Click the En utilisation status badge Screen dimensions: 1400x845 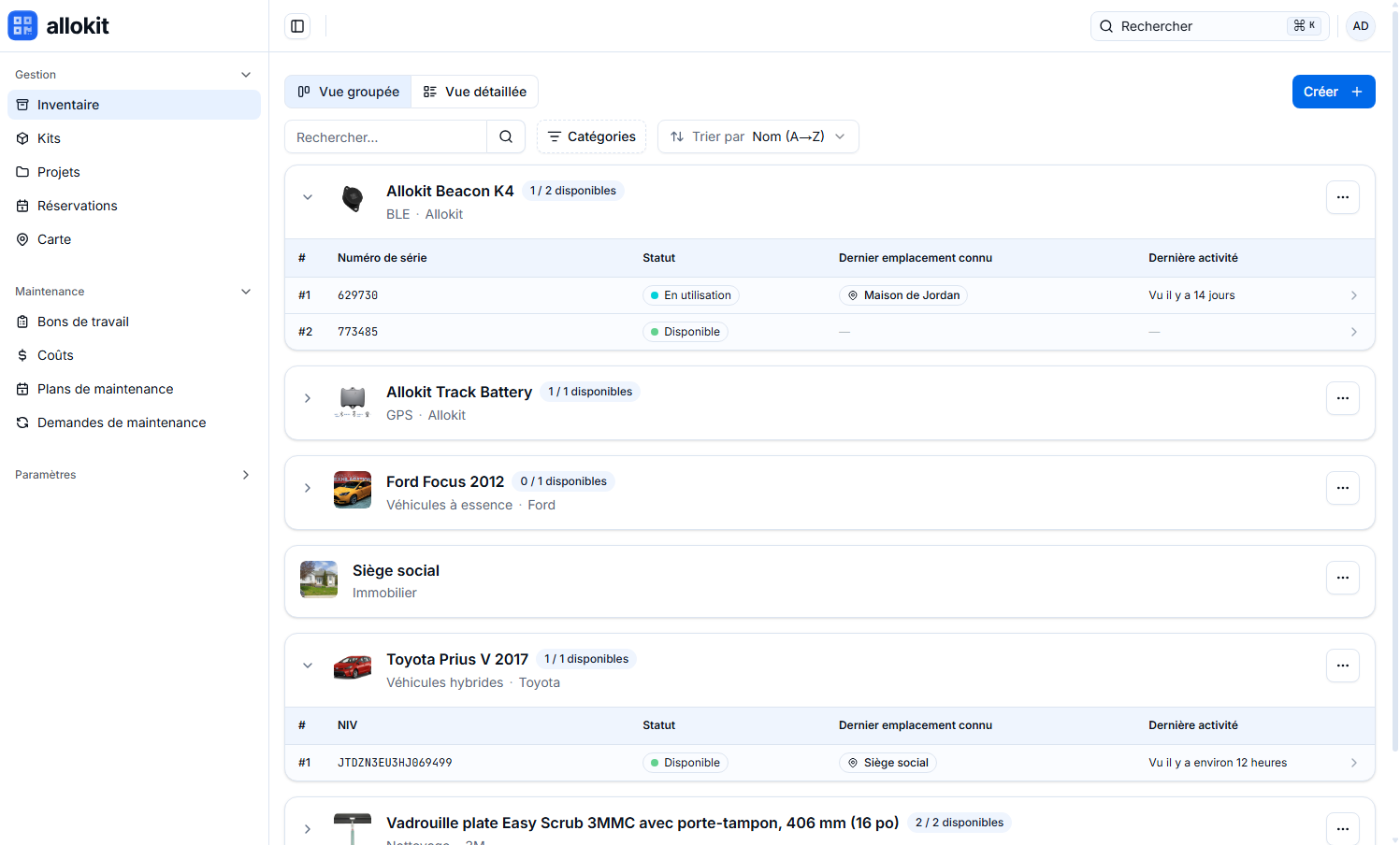coord(691,295)
